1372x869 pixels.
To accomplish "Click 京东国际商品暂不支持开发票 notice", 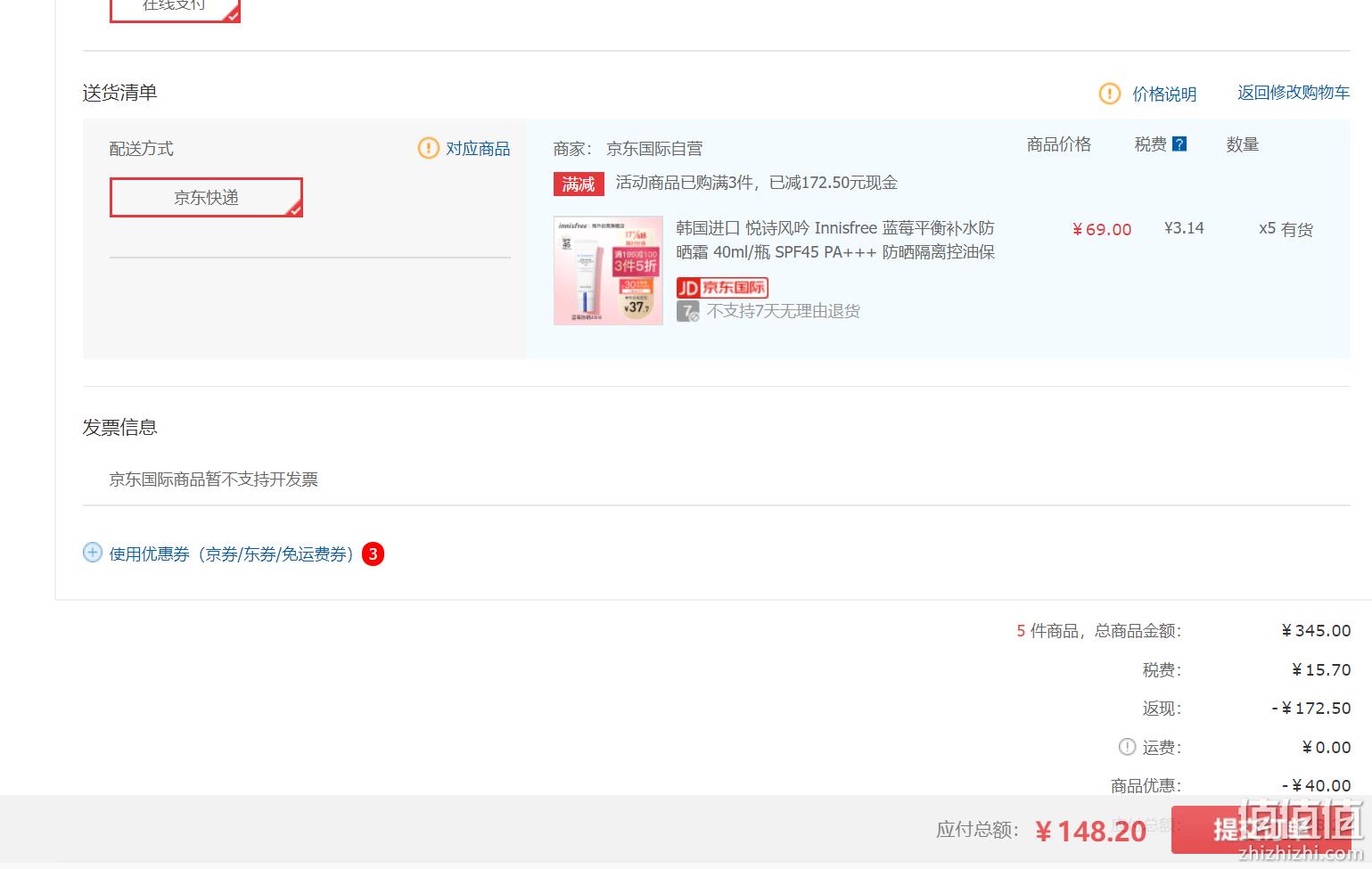I will click(x=214, y=480).
